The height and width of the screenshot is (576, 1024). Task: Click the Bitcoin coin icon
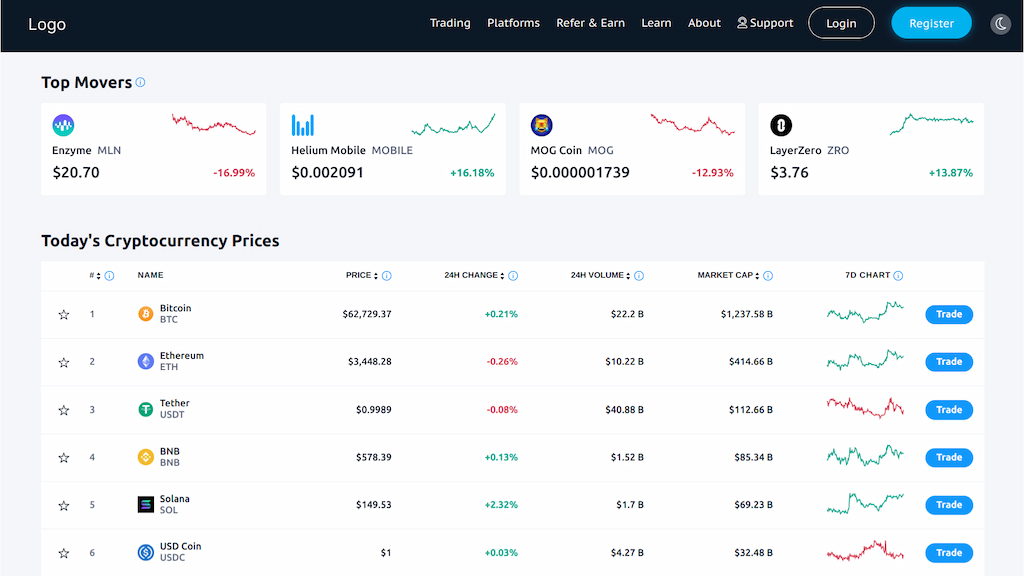pyautogui.click(x=146, y=314)
